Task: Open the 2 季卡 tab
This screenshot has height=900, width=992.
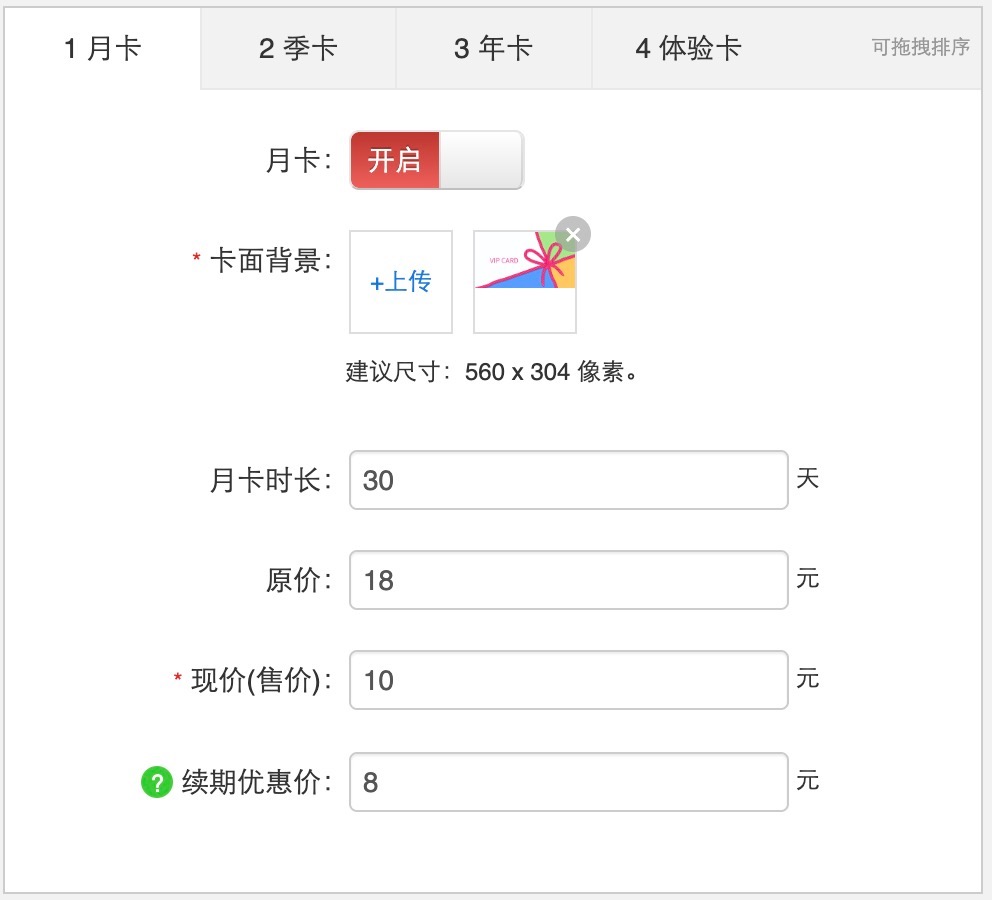Action: click(x=298, y=48)
